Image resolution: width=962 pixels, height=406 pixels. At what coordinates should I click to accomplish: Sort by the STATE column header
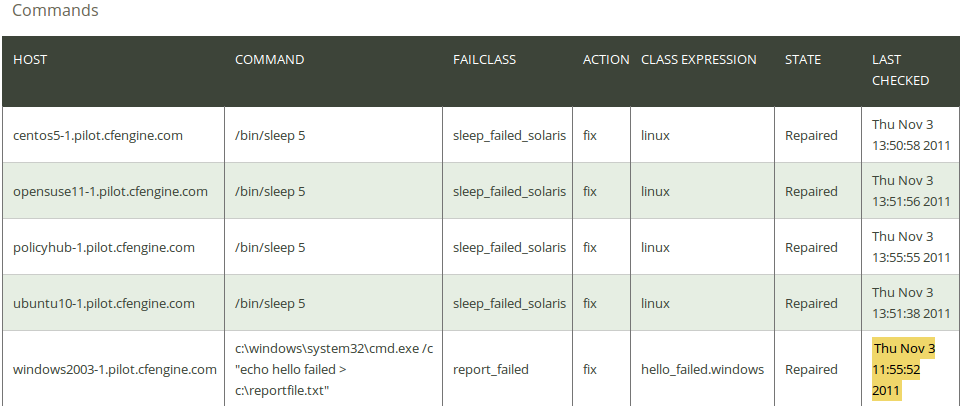coord(802,59)
